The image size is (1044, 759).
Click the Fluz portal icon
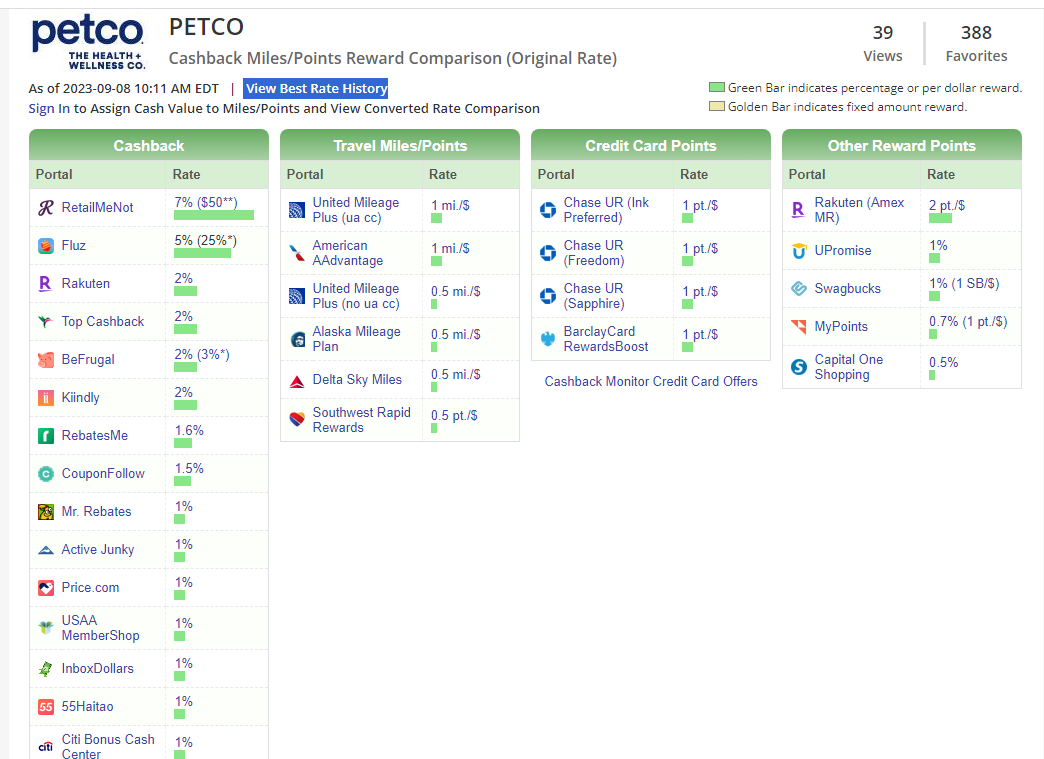(x=45, y=246)
